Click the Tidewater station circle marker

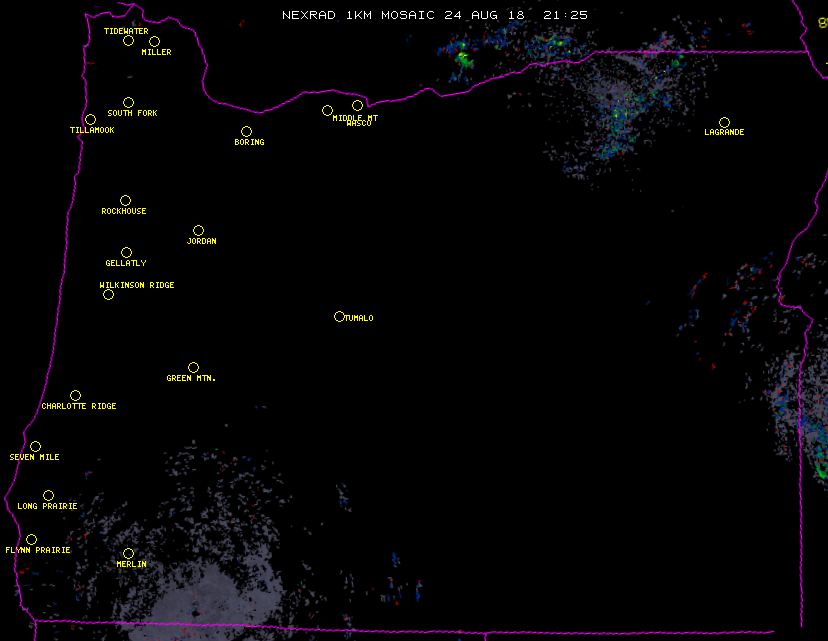tap(128, 41)
